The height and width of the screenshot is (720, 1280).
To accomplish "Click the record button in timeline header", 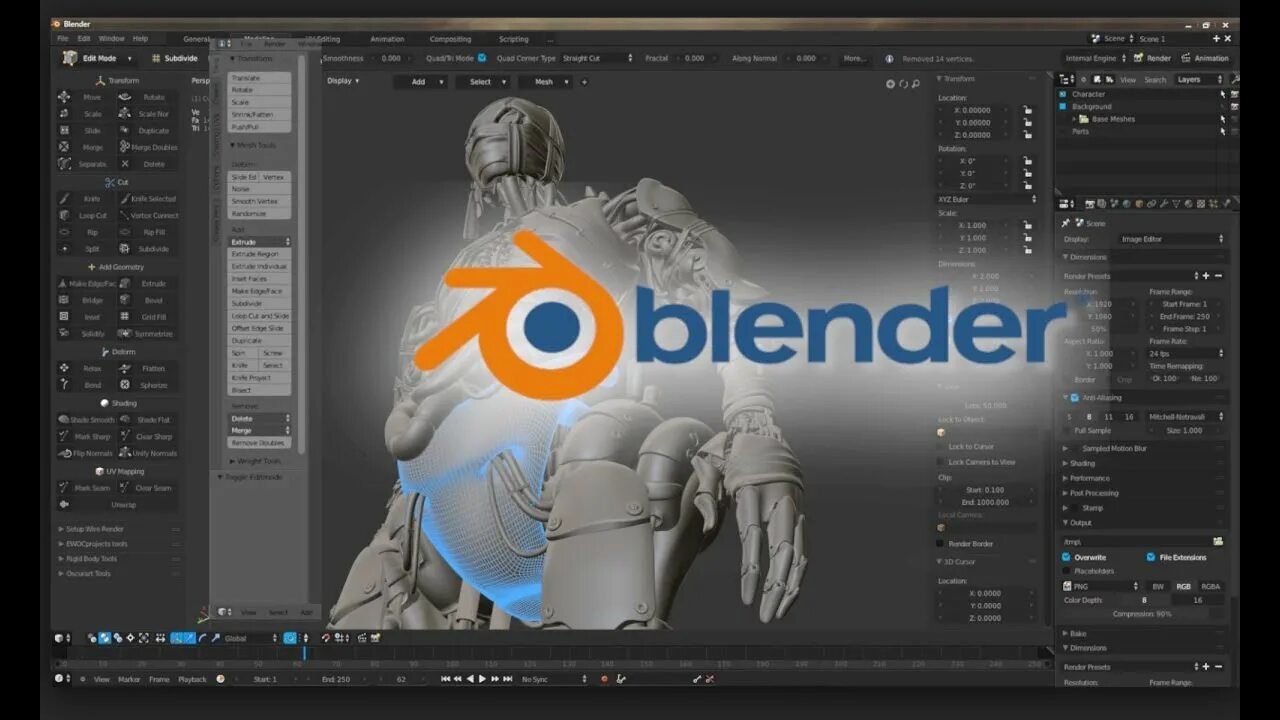I will click(604, 679).
